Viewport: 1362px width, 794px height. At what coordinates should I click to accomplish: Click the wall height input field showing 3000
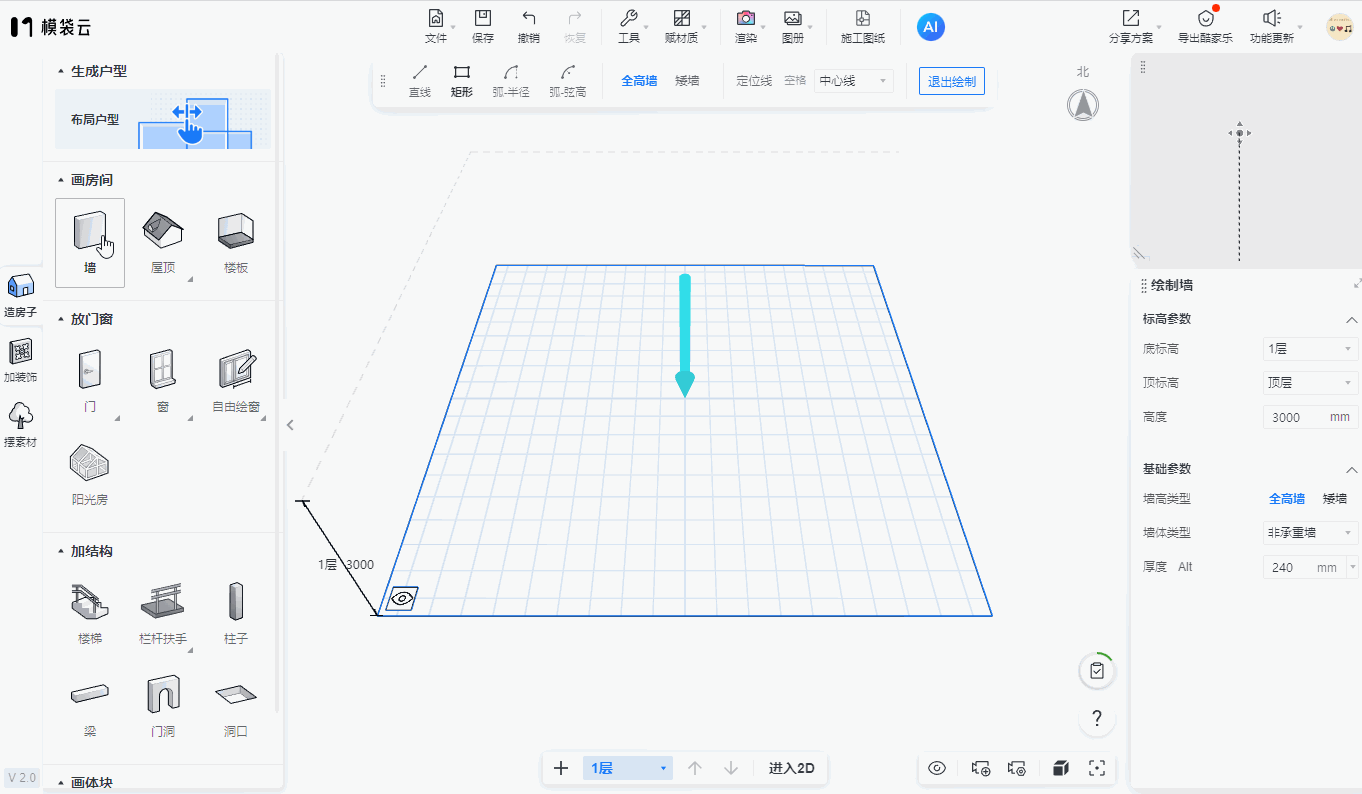coord(1295,417)
